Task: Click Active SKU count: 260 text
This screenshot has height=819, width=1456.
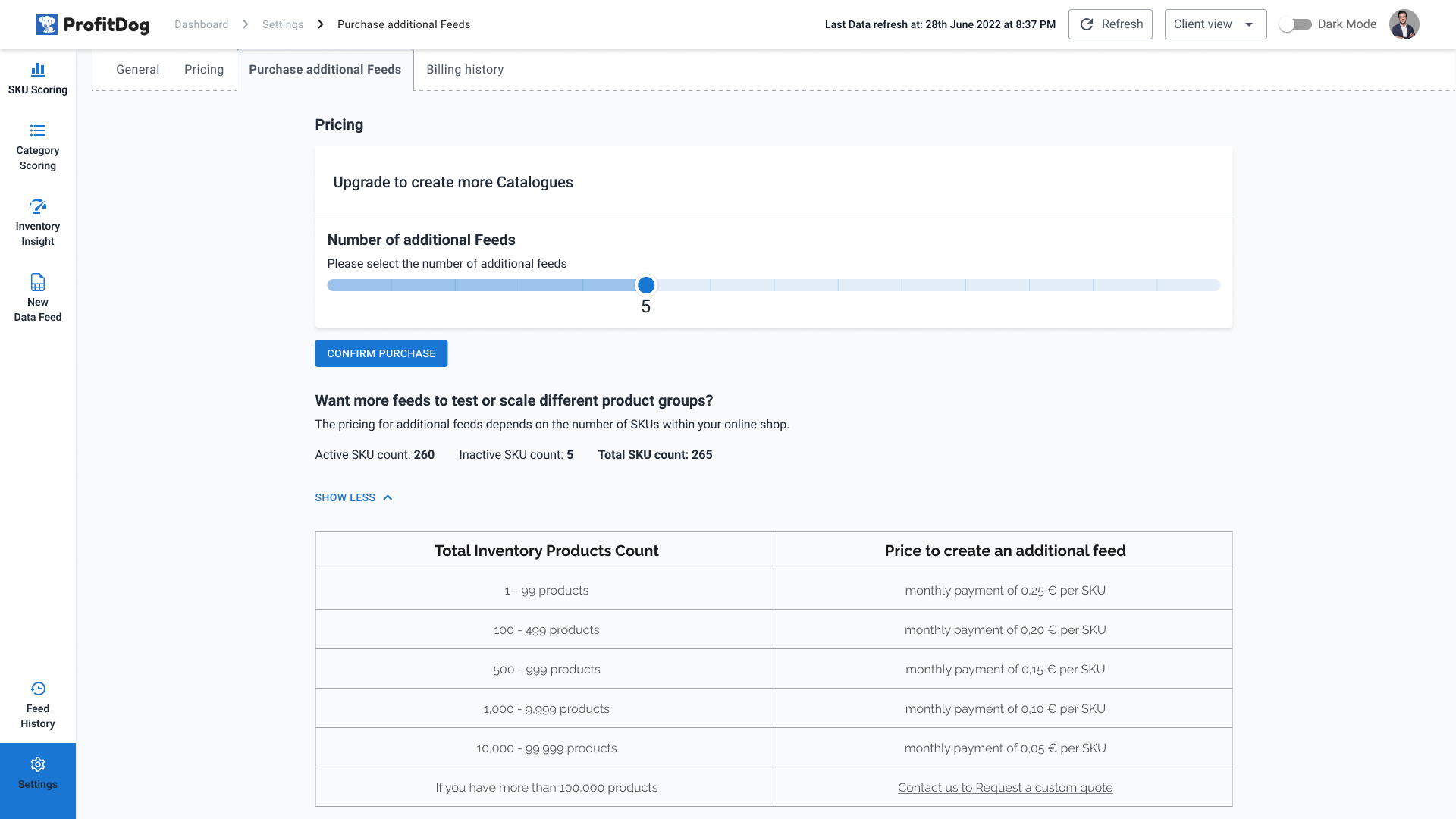Action: click(375, 455)
